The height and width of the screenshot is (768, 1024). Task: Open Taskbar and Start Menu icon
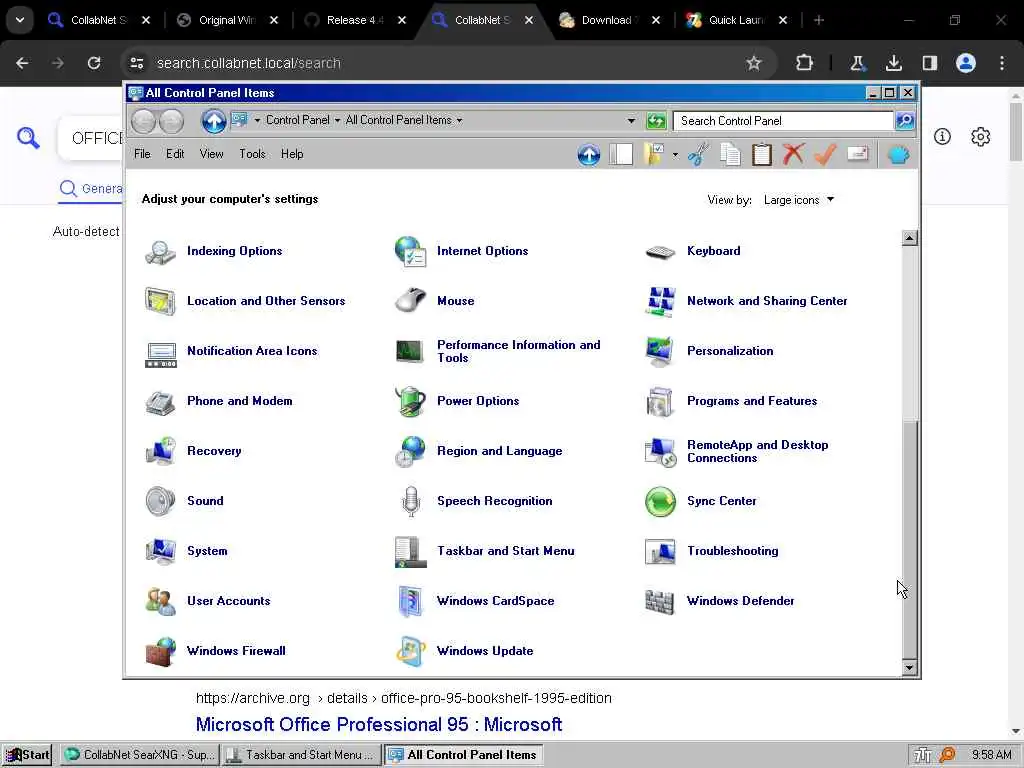(411, 552)
